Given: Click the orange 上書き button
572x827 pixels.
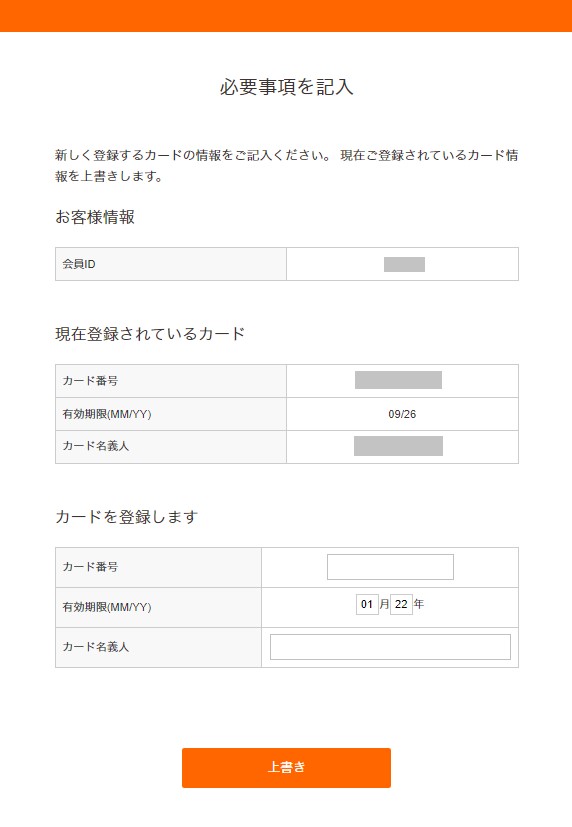Looking at the screenshot, I should pos(286,767).
